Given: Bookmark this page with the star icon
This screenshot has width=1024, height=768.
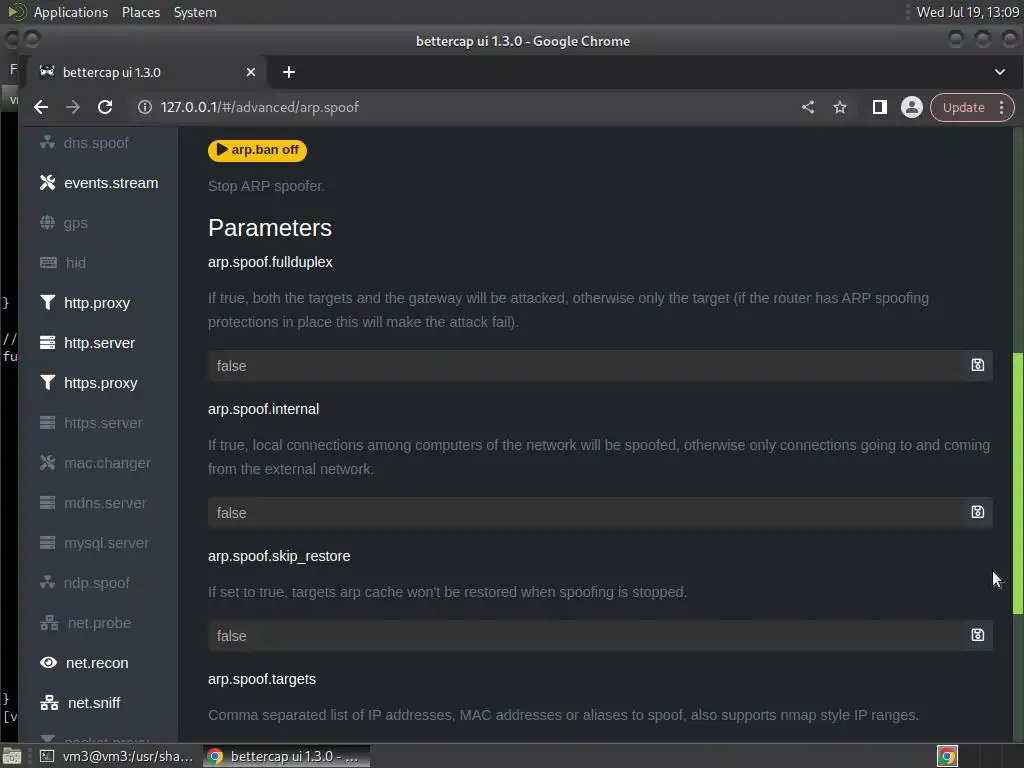Looking at the screenshot, I should pos(839,107).
